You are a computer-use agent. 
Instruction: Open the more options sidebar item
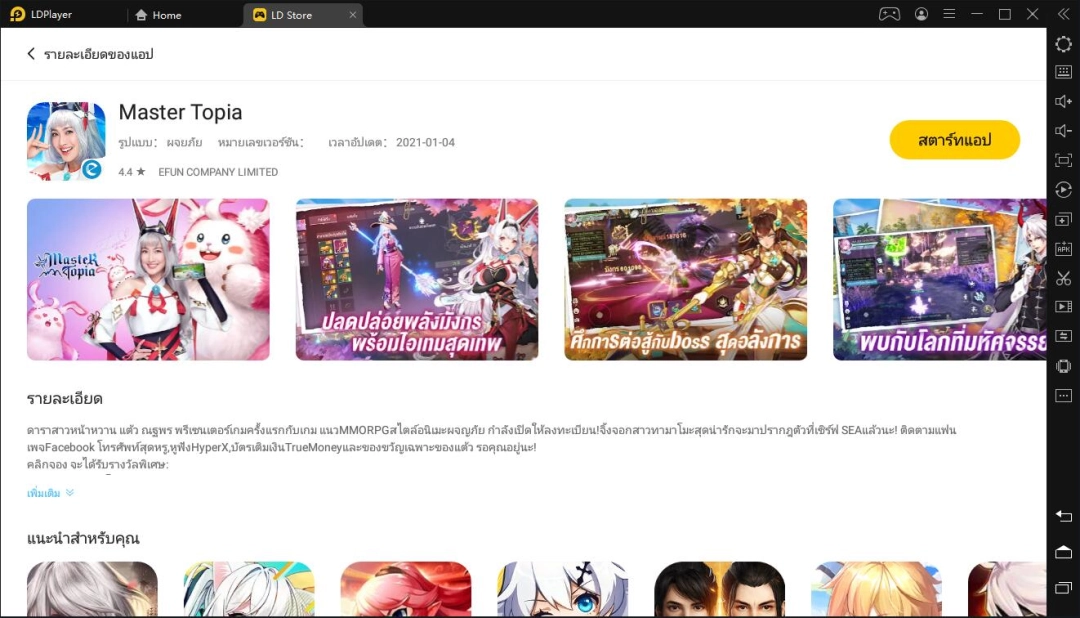[x=1063, y=396]
